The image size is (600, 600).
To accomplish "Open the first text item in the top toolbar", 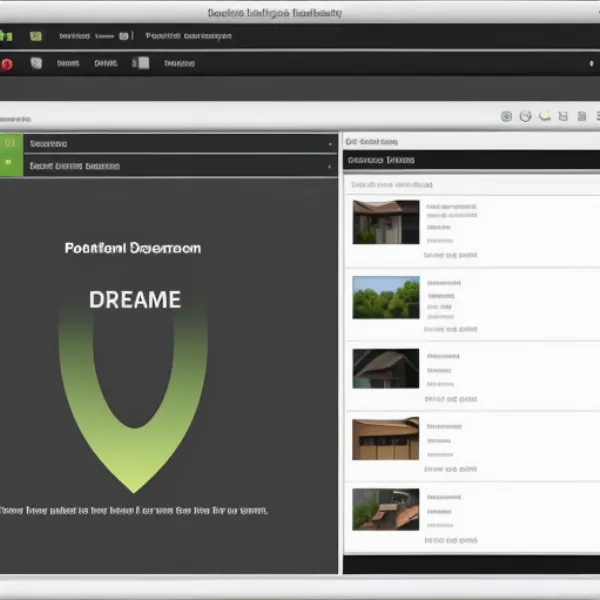I will (x=74, y=36).
